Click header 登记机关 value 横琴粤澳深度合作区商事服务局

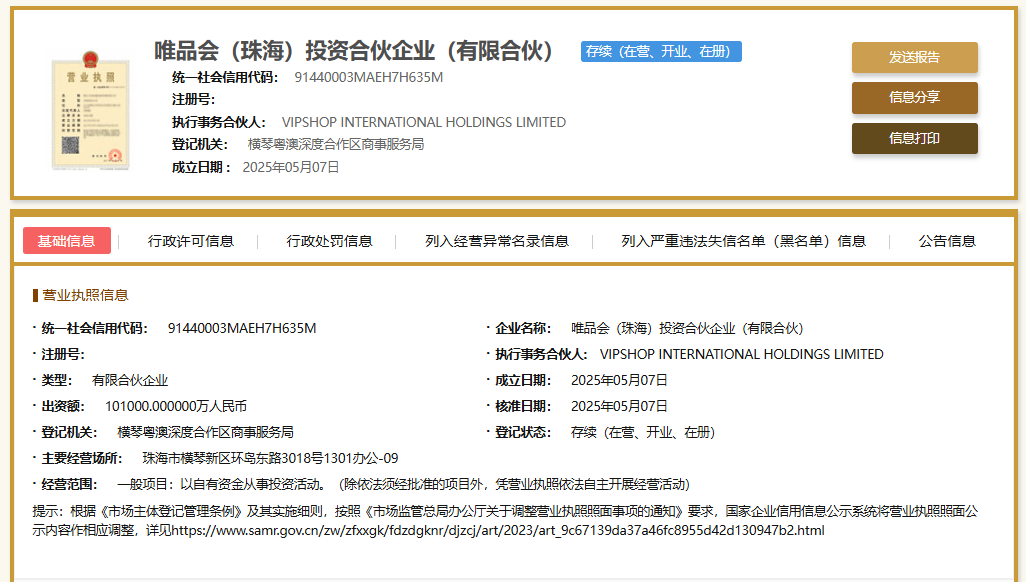click(x=336, y=144)
